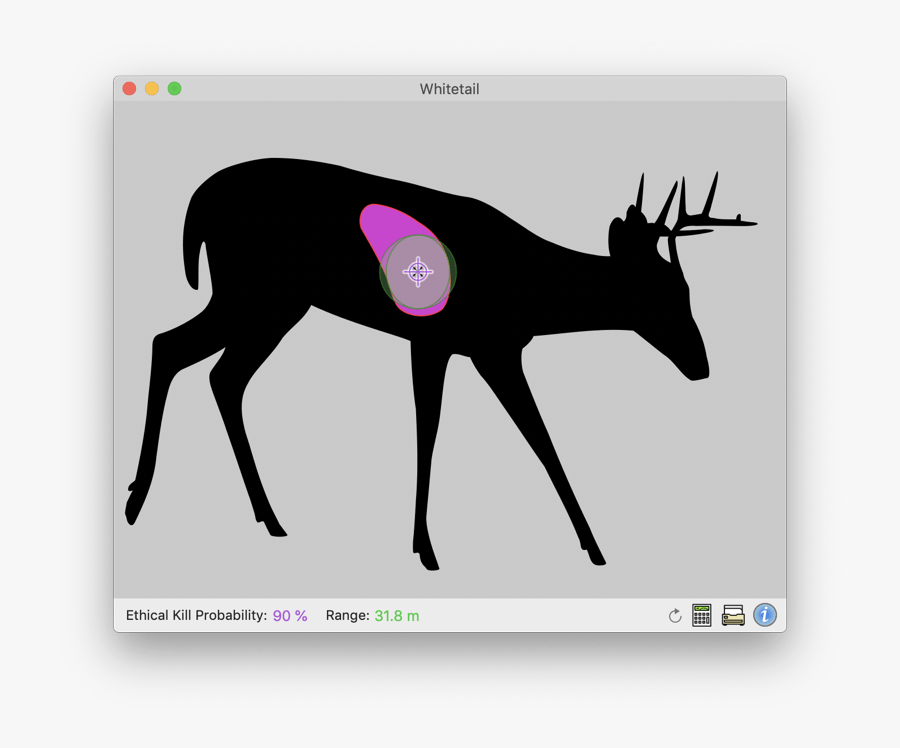Screen dimensions: 900x748
Task: Click the Ethical Kill Probability 90 % value
Action: point(289,615)
